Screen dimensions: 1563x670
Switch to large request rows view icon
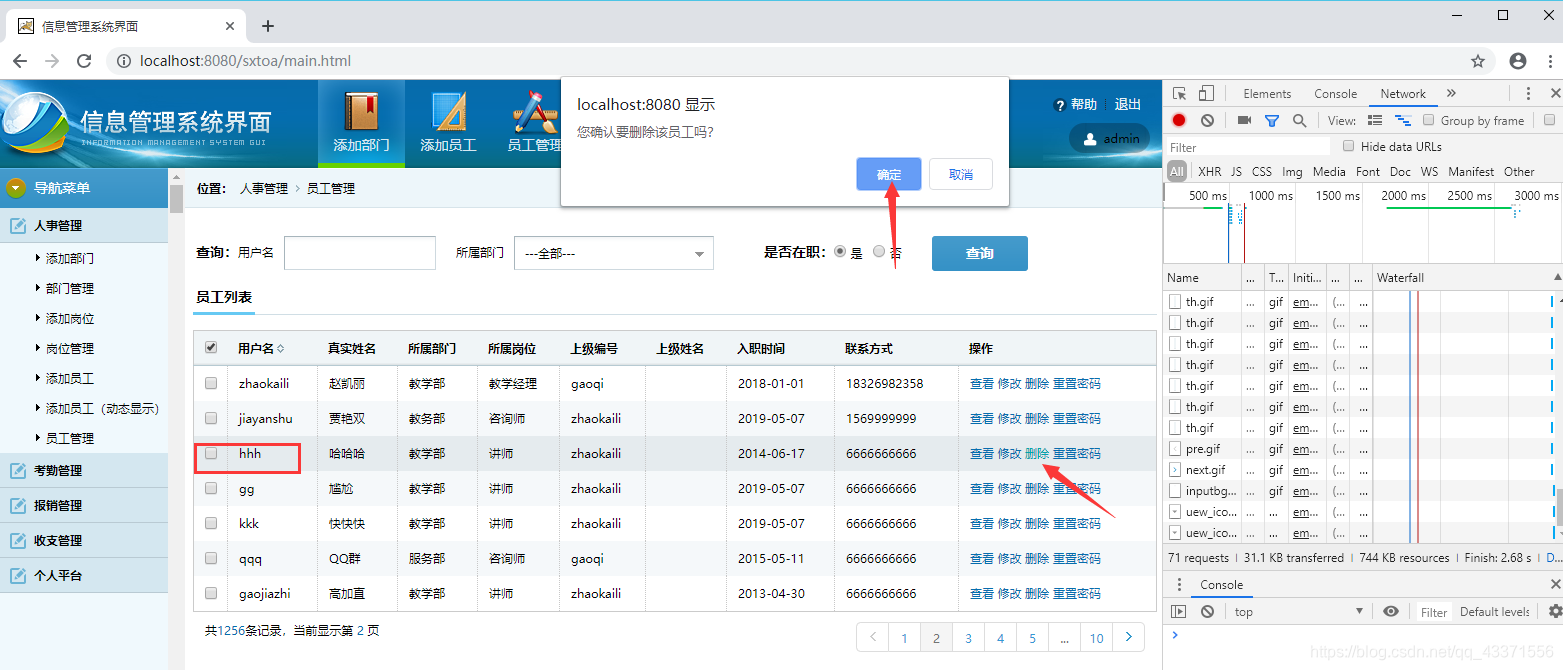1375,120
